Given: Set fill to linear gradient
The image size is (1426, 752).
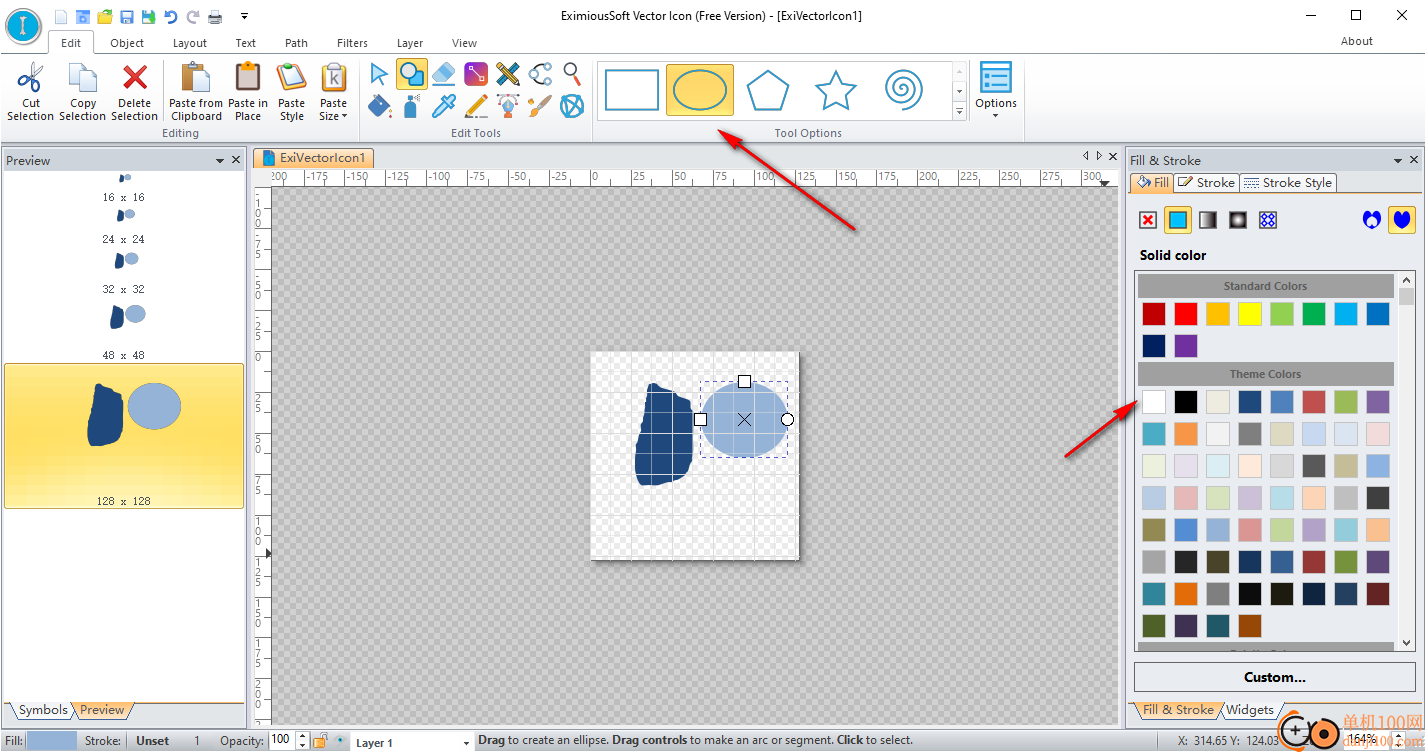Looking at the screenshot, I should tap(1208, 220).
